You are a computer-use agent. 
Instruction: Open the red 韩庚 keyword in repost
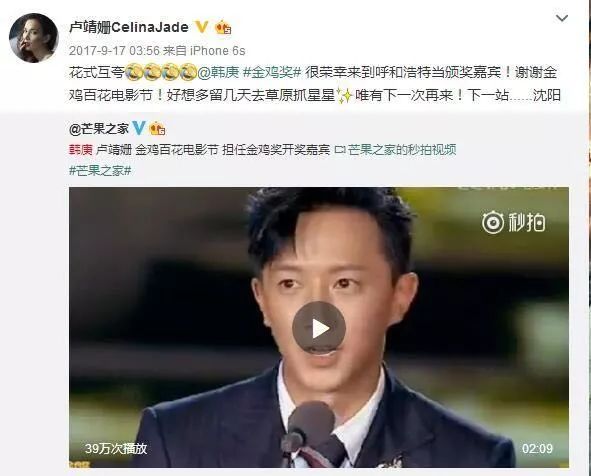click(x=81, y=150)
